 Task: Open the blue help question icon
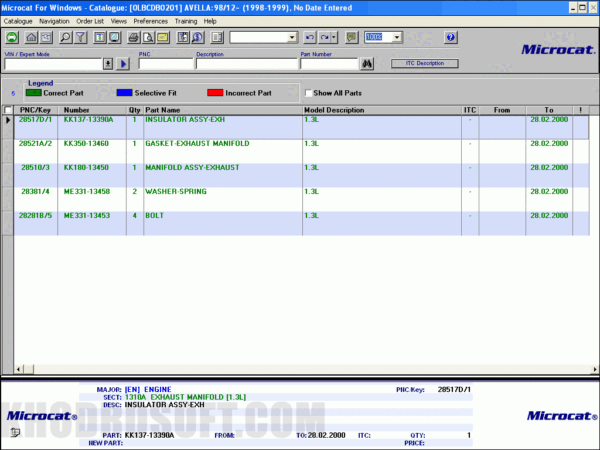(x=450, y=37)
